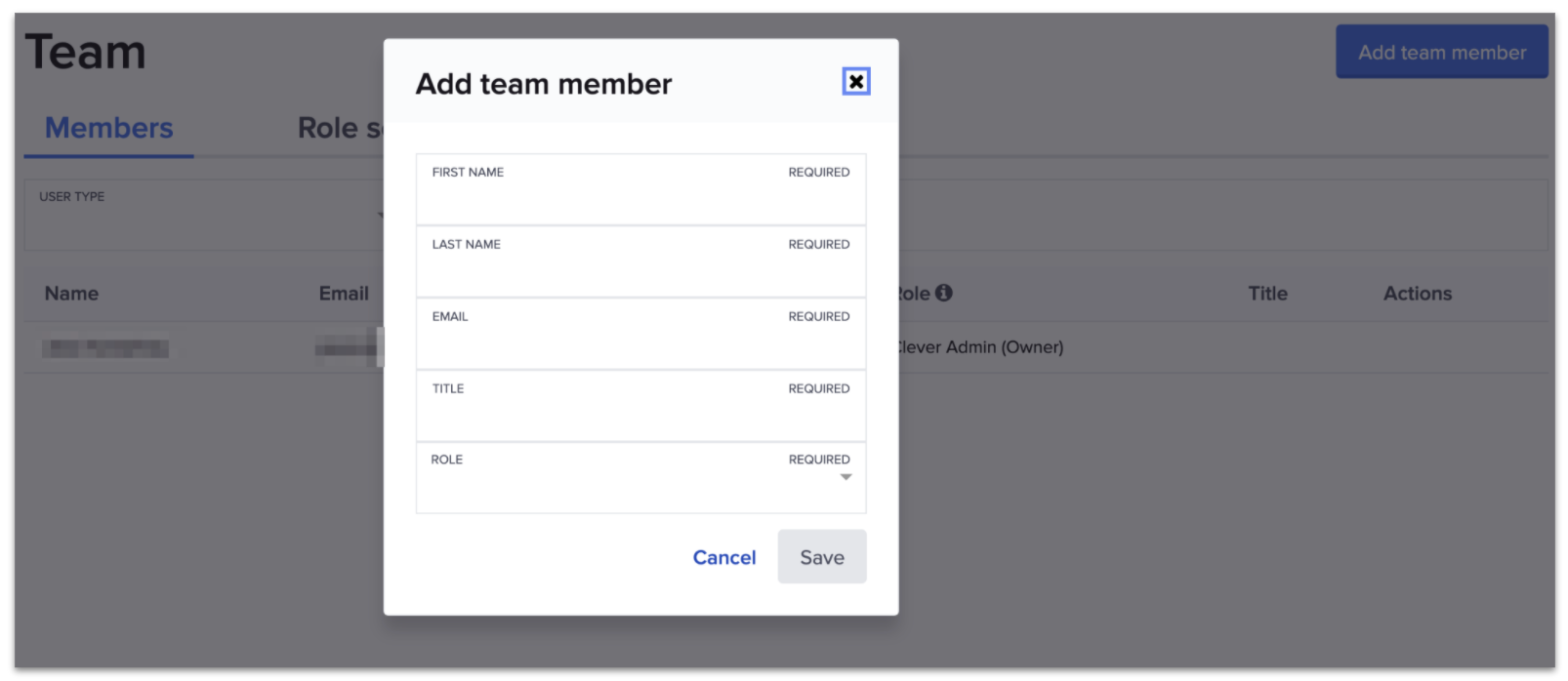Focus the First Name input field
The image size is (1568, 681).
pyautogui.click(x=640, y=198)
